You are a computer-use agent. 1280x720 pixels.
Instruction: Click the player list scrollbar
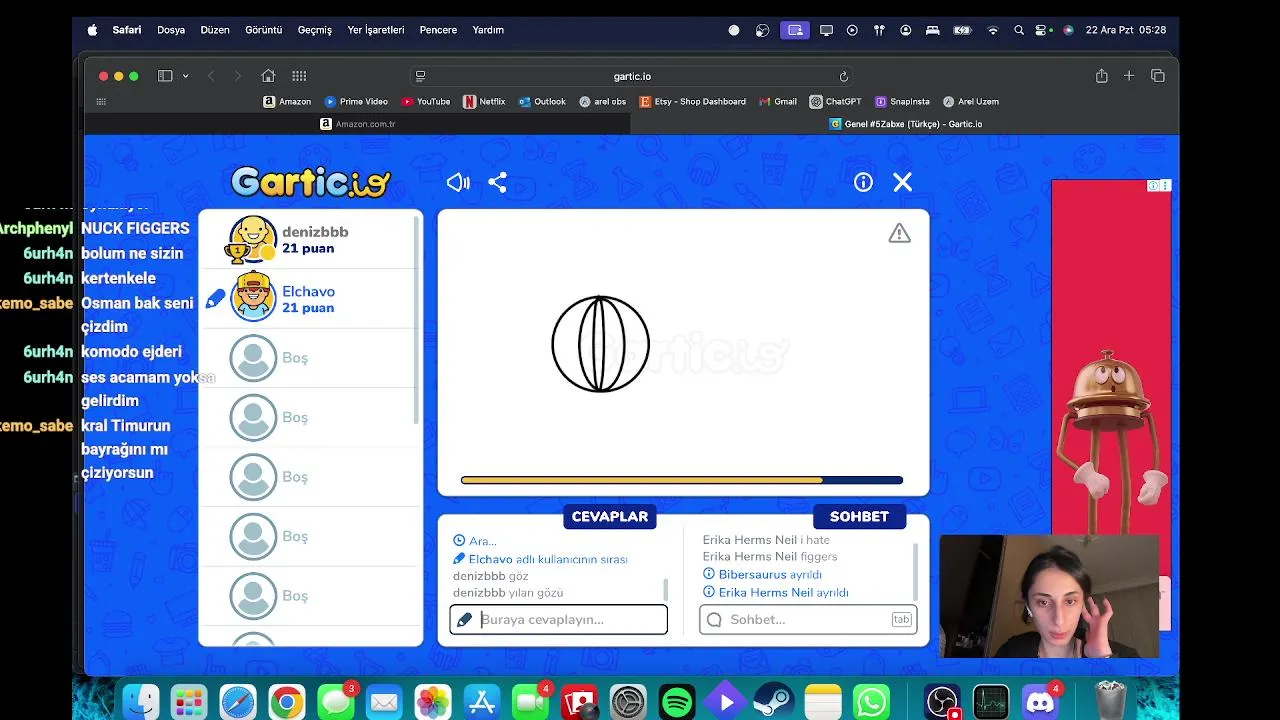tap(417, 320)
